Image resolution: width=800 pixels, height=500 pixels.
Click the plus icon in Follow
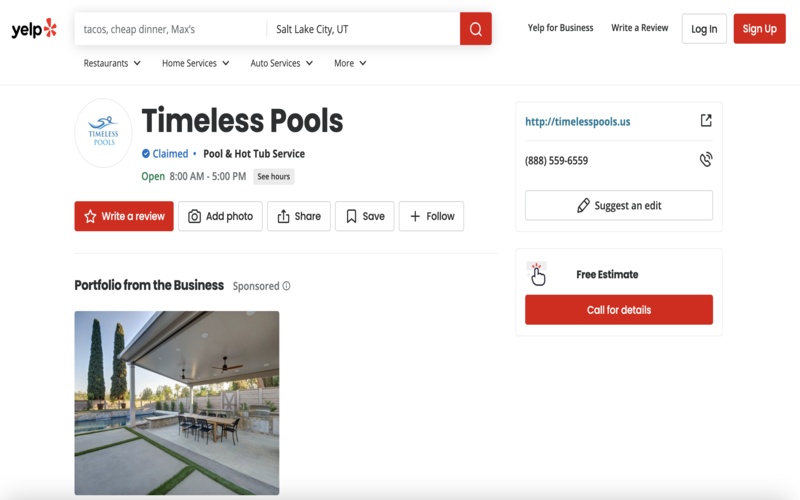point(415,216)
